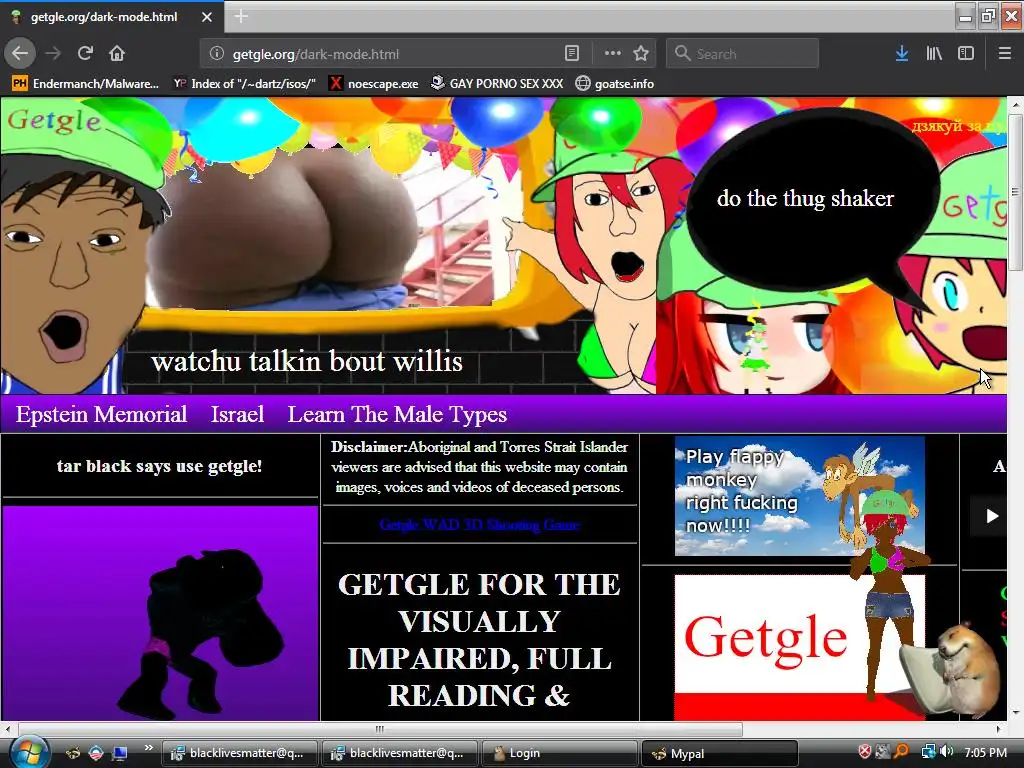
Task: Open the Index of /~dartz/isos/ bookmark
Action: click(244, 84)
